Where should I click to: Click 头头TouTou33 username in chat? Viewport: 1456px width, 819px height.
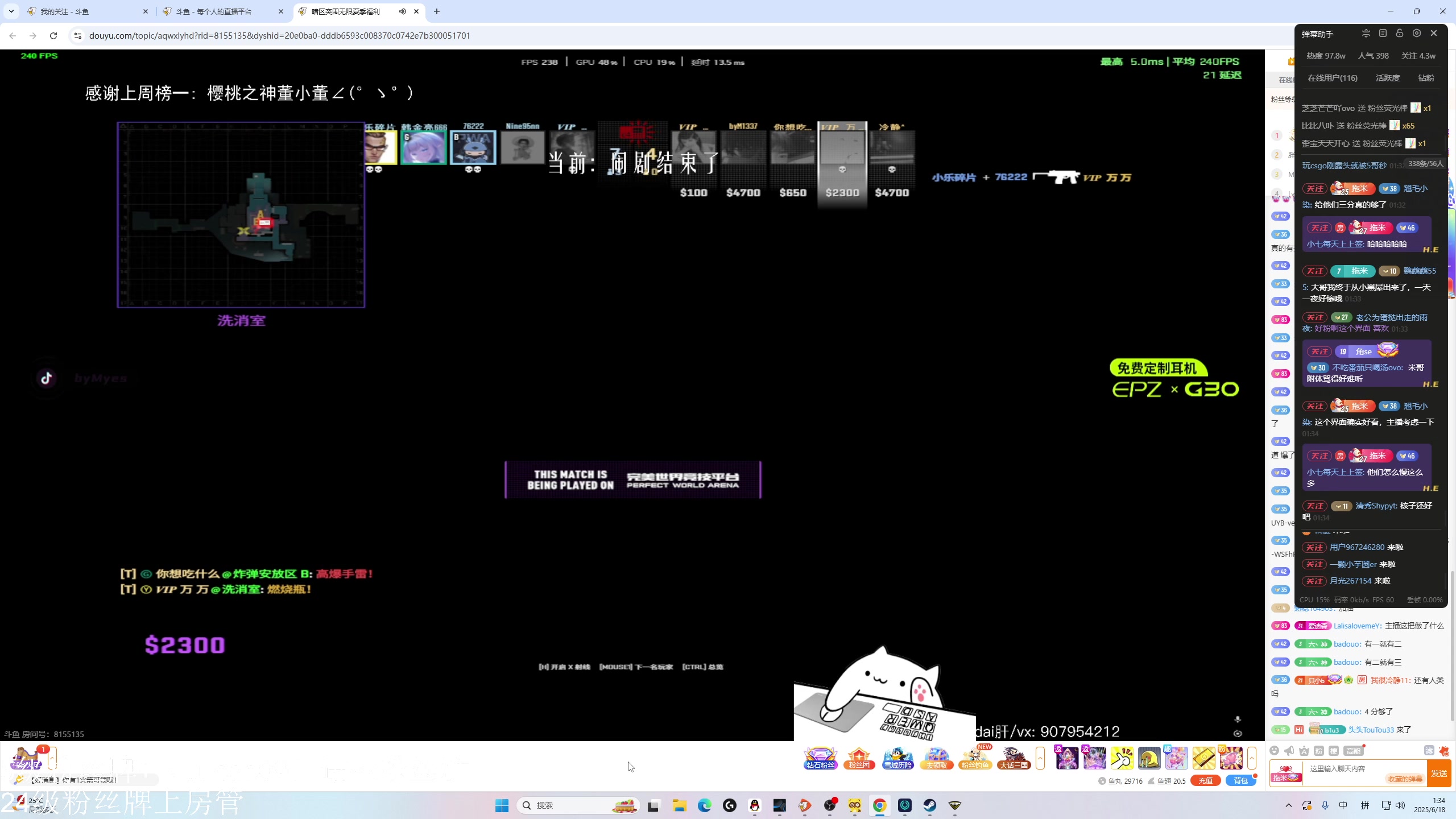point(1371,730)
